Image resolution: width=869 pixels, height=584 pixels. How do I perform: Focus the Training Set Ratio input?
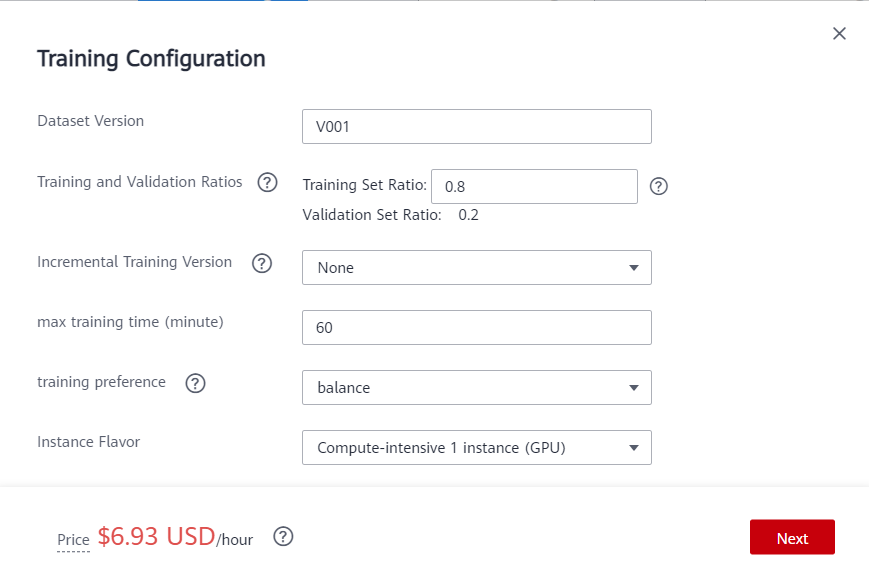click(534, 186)
